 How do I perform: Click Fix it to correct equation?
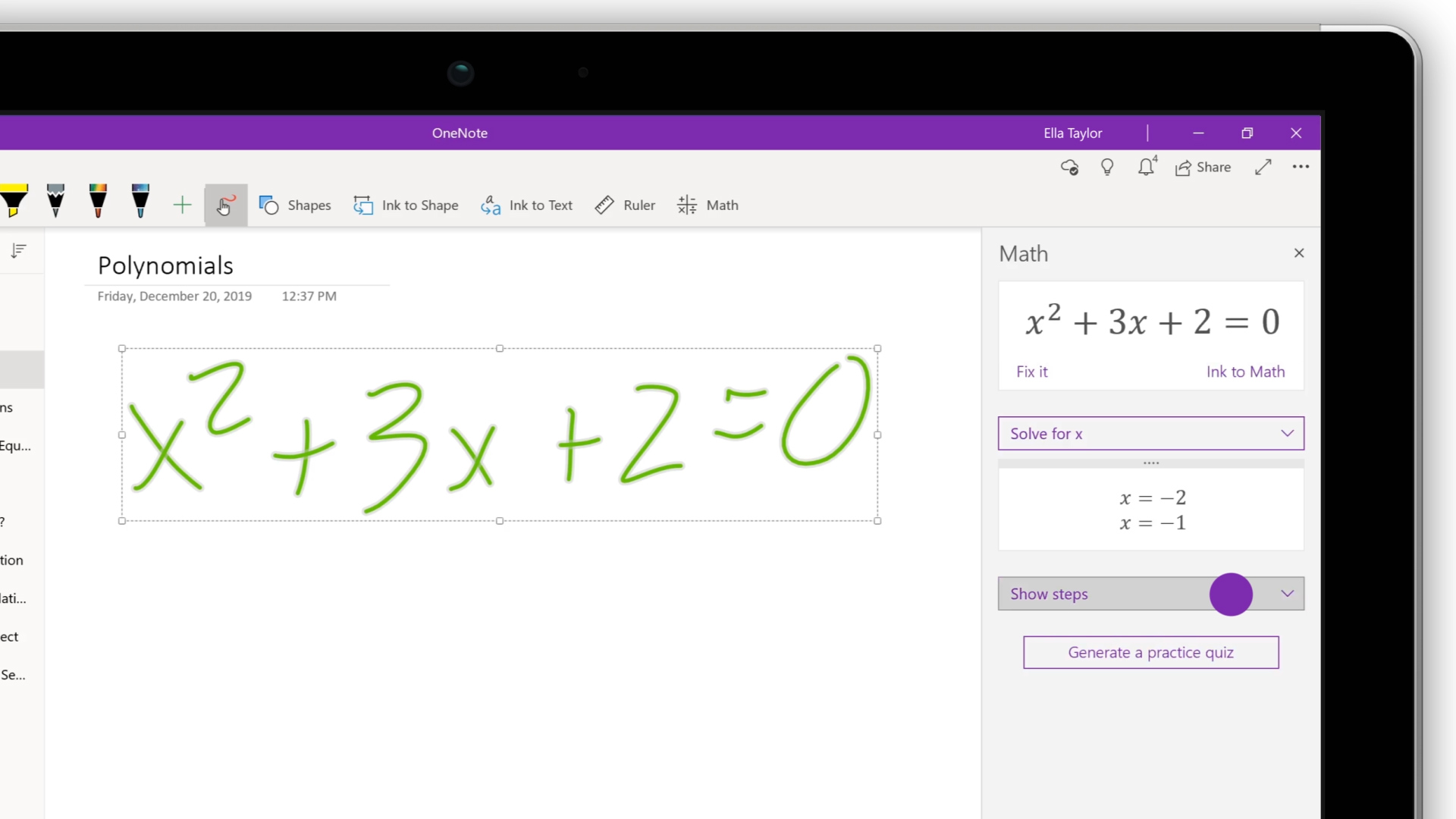(1032, 371)
